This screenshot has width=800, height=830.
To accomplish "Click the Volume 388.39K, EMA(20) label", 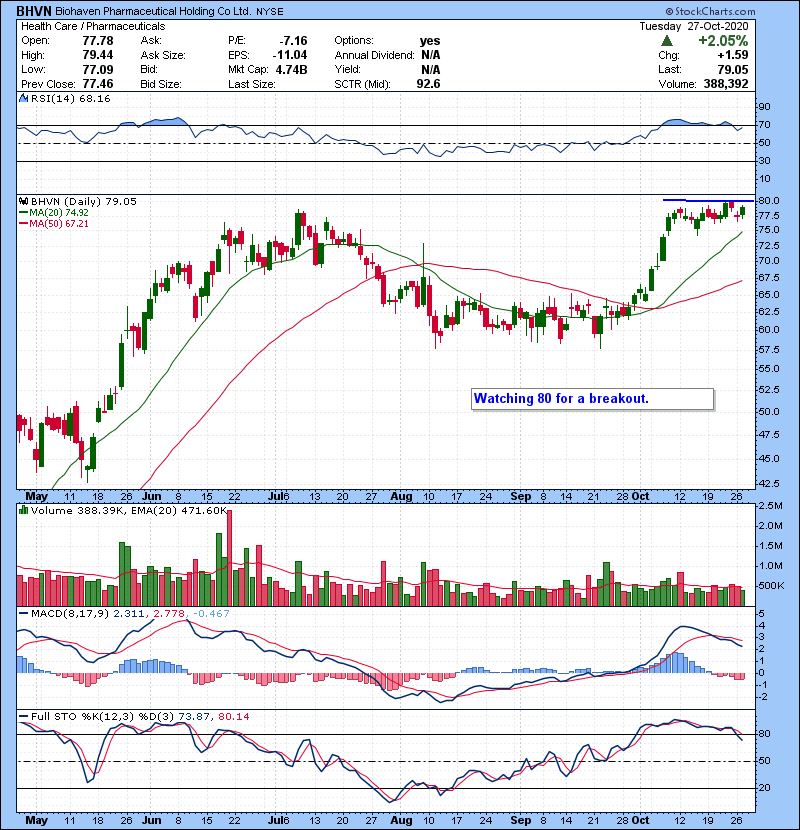I will pos(129,511).
